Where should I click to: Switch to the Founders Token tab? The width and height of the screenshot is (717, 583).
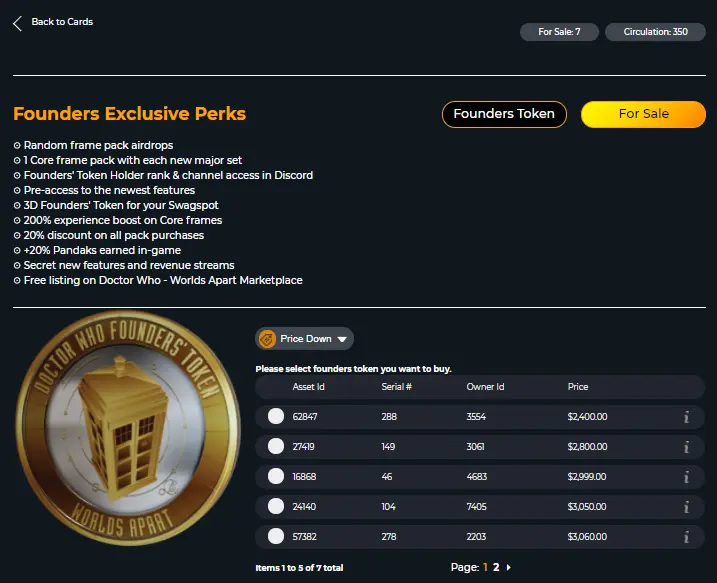pyautogui.click(x=504, y=114)
